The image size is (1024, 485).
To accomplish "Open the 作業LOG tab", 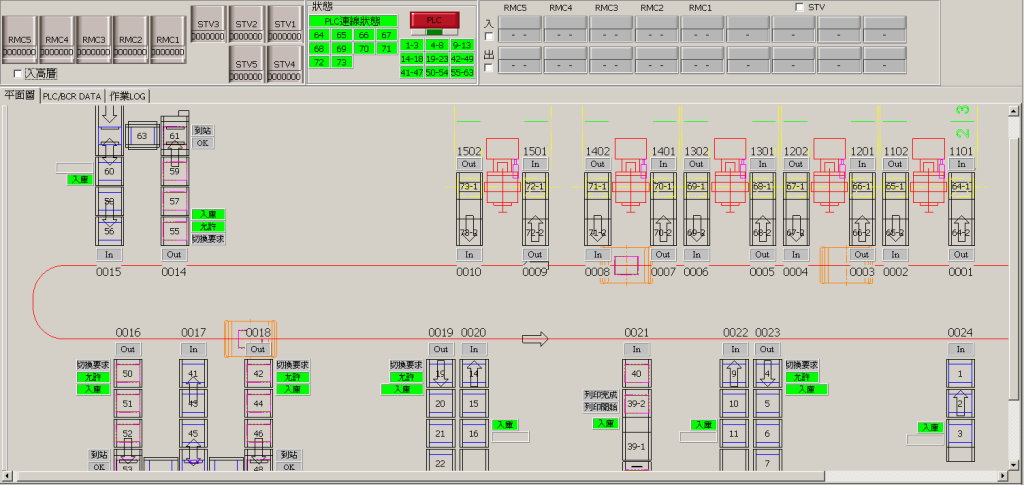I will point(127,96).
